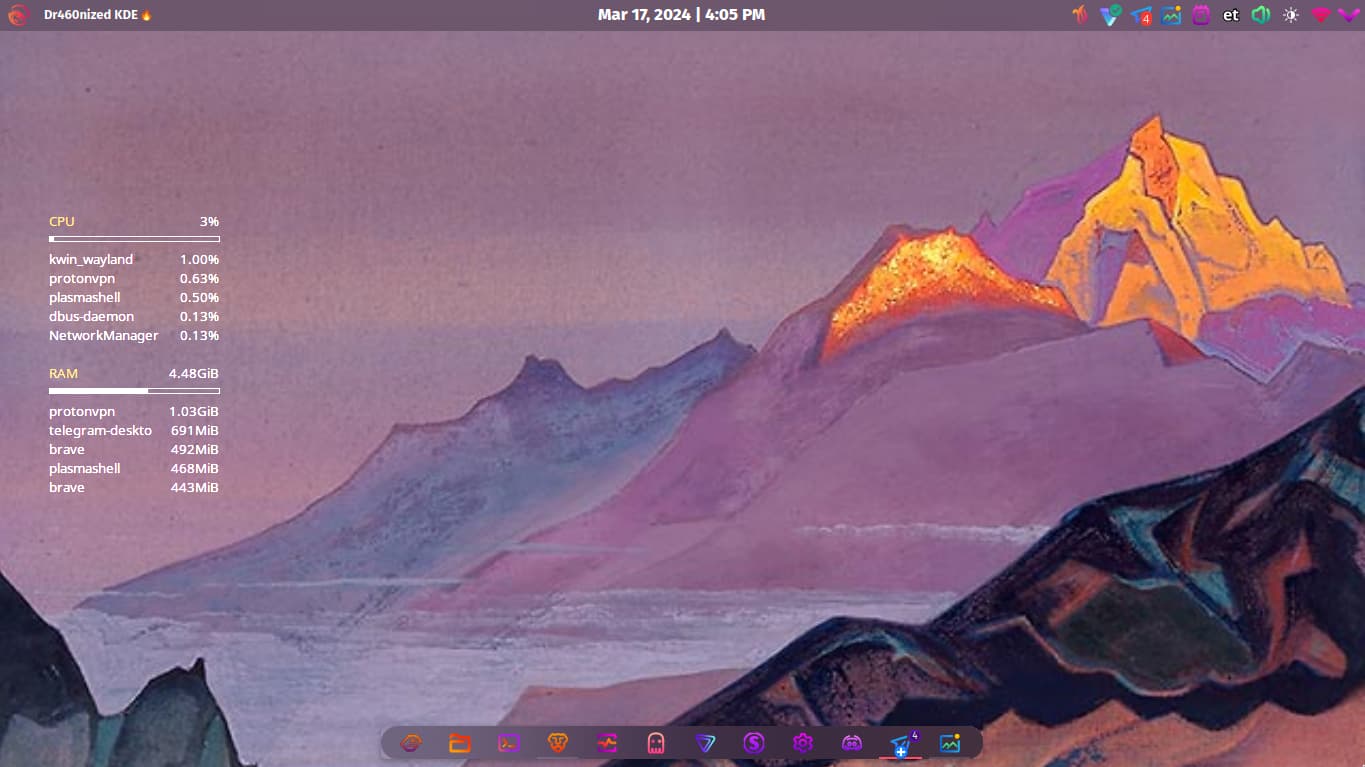Launch the terminal from the dock
The height and width of the screenshot is (767, 1365).
[x=509, y=743]
